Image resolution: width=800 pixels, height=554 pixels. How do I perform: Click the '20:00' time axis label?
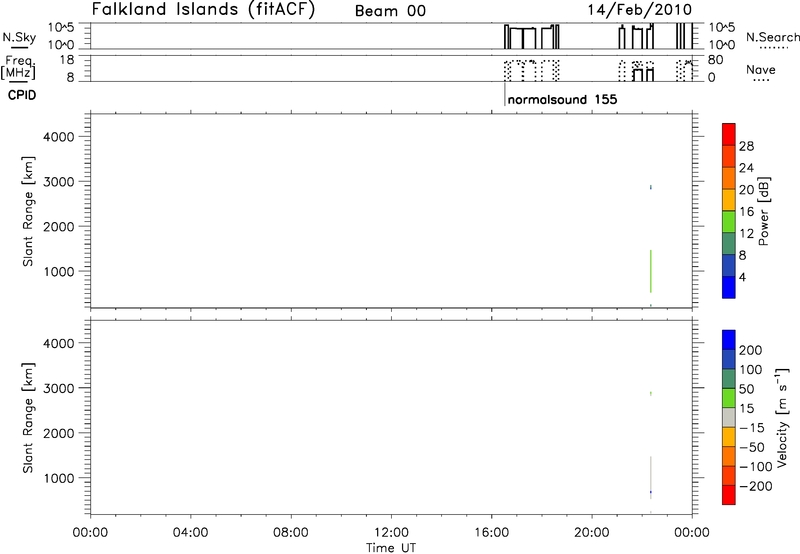592,533
